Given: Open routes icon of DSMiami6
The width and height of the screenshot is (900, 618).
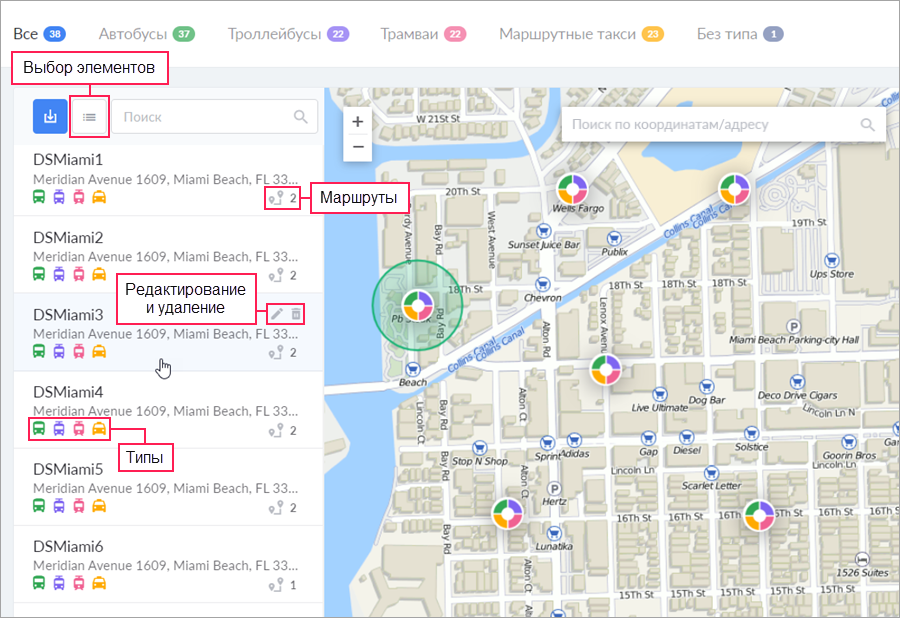Looking at the screenshot, I should point(276,585).
